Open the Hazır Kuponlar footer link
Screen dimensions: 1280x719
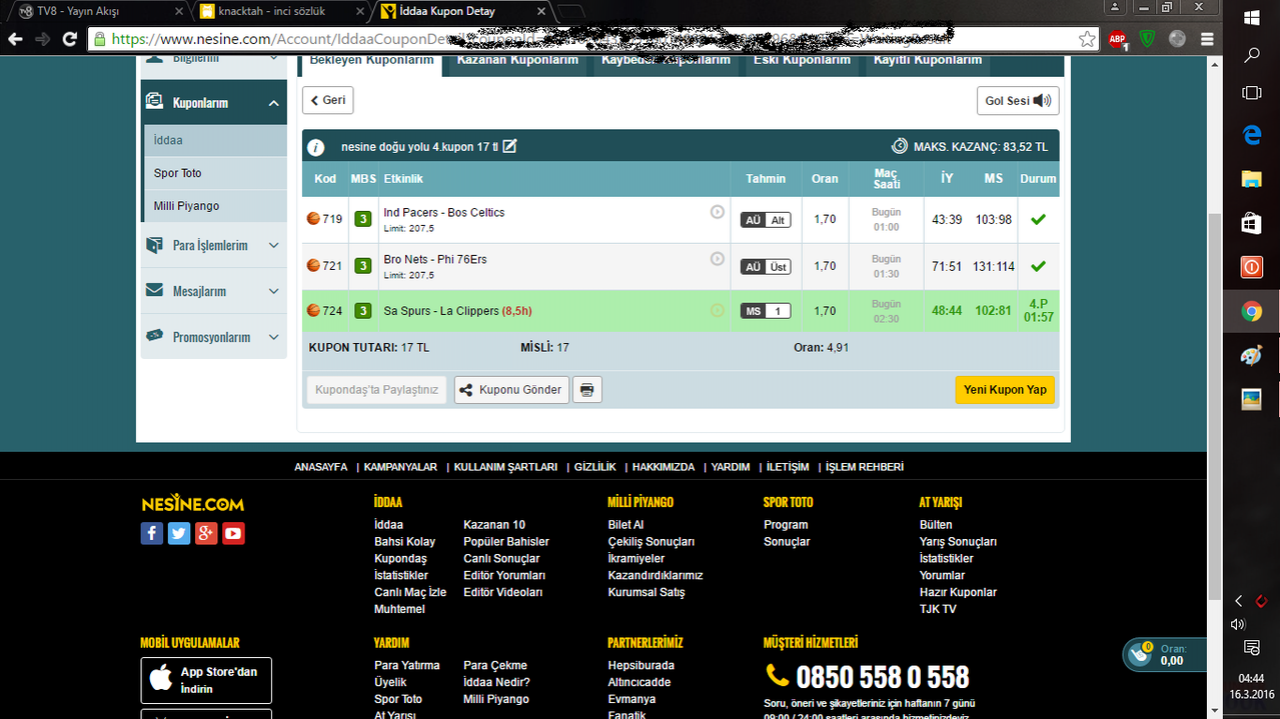(x=958, y=593)
